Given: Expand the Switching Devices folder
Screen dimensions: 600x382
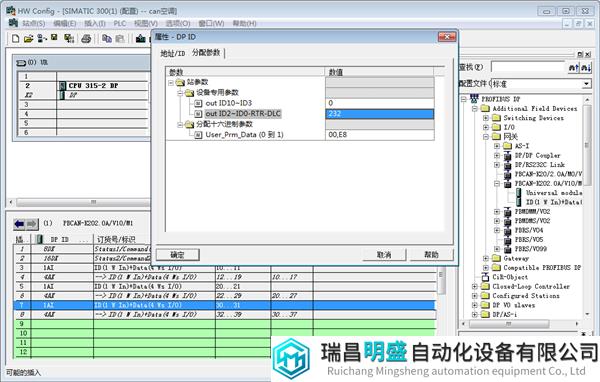Looking at the screenshot, I should pyautogui.click(x=486, y=118).
